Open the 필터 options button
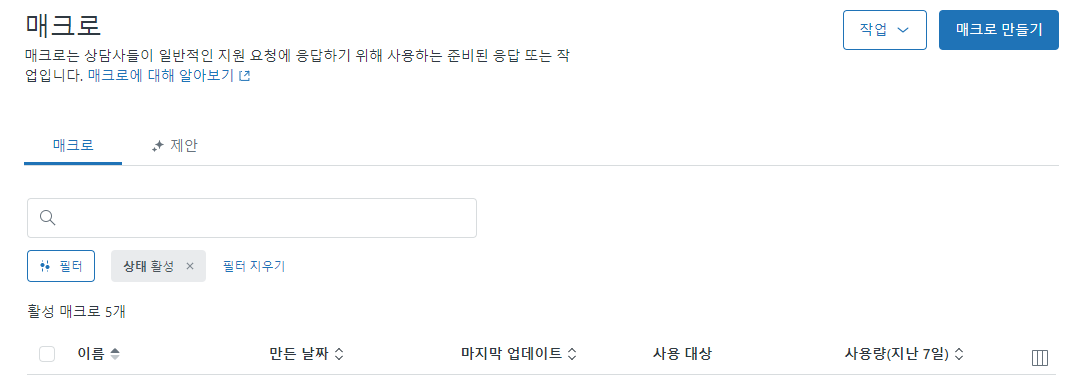This screenshot has height=382, width=1085. (x=61, y=266)
